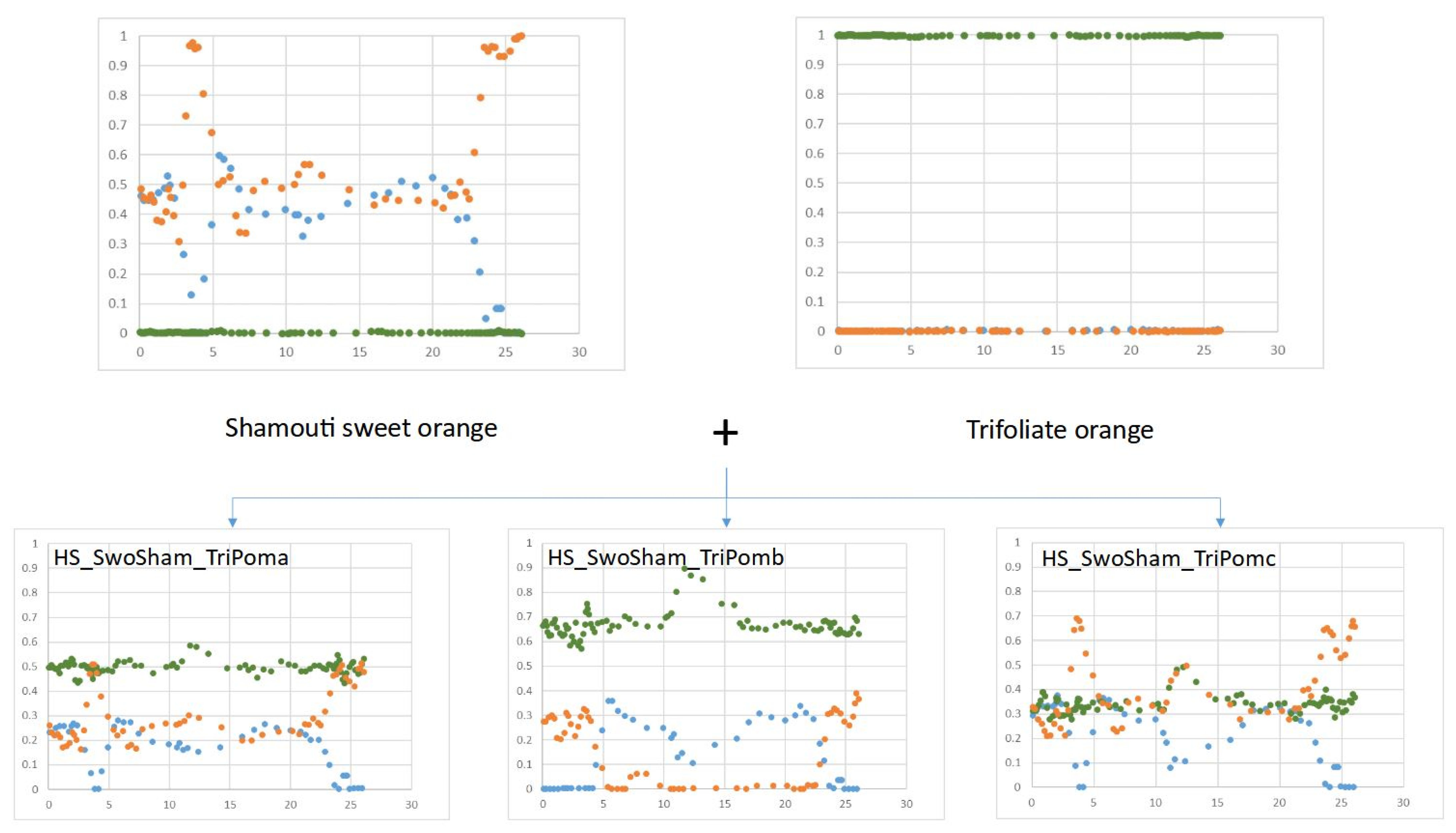Click the plus sign between parent captions

coord(725,433)
